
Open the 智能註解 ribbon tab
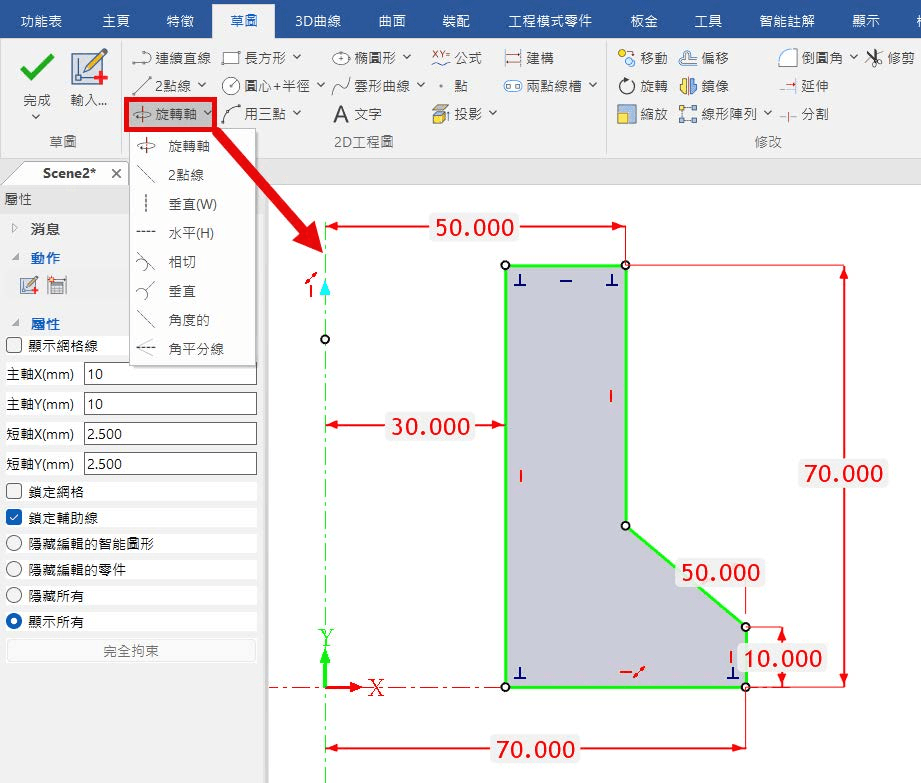click(786, 21)
